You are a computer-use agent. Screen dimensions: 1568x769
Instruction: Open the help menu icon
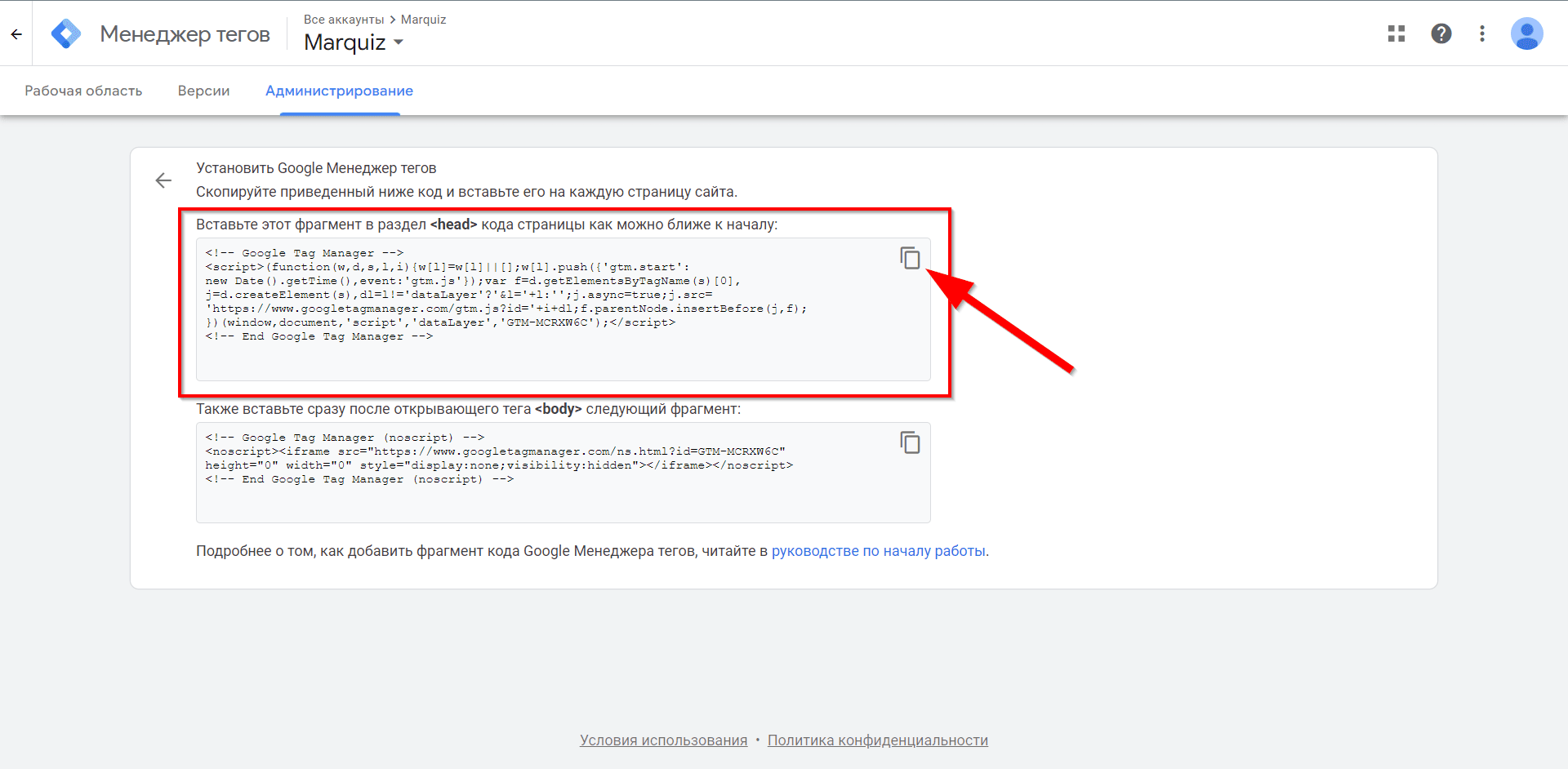click(1441, 33)
